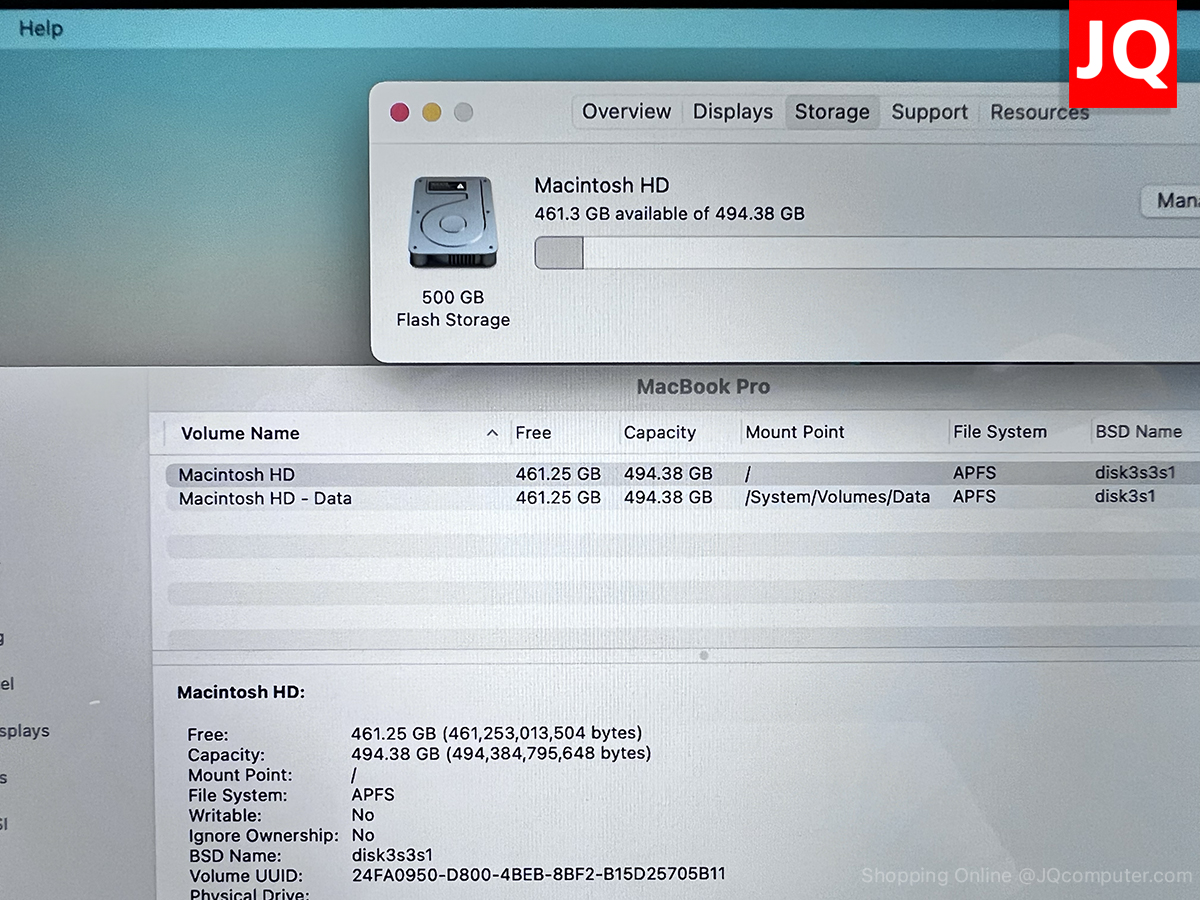Sort by the File System column header
Screen dimensions: 1200x900
pos(1000,432)
